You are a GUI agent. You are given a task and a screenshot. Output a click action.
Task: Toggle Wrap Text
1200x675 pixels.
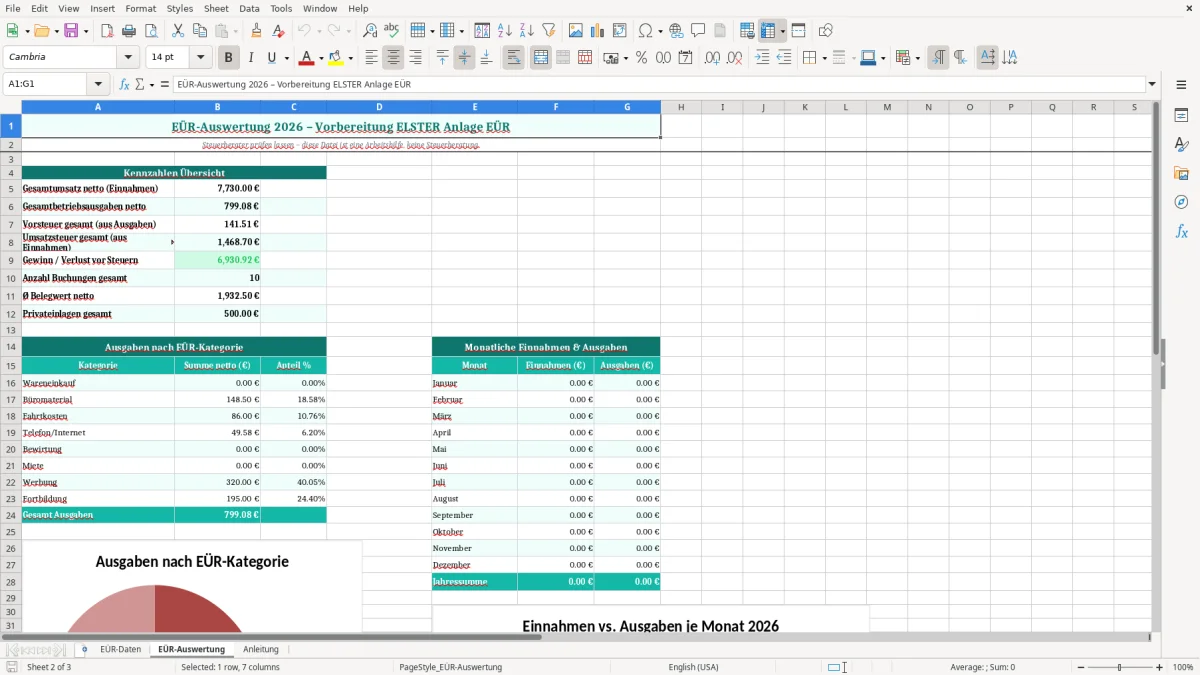tap(513, 58)
